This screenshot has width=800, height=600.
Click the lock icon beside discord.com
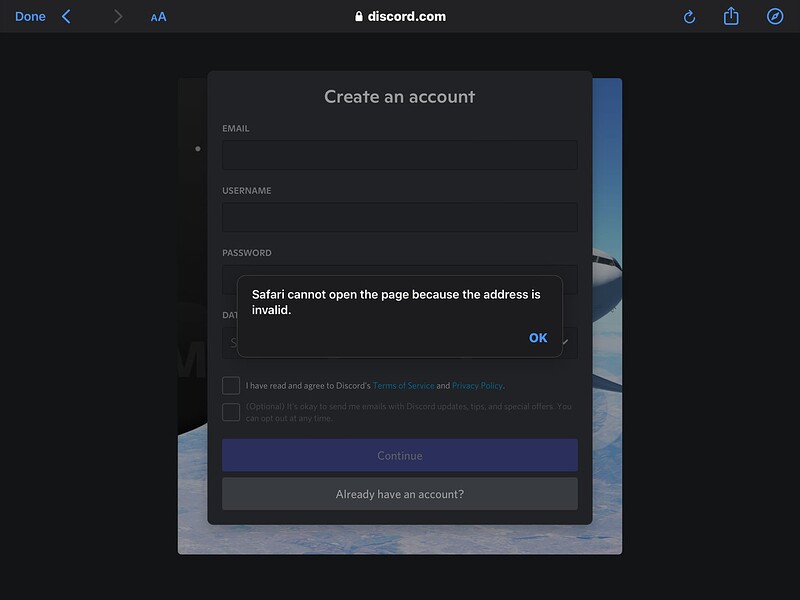359,16
